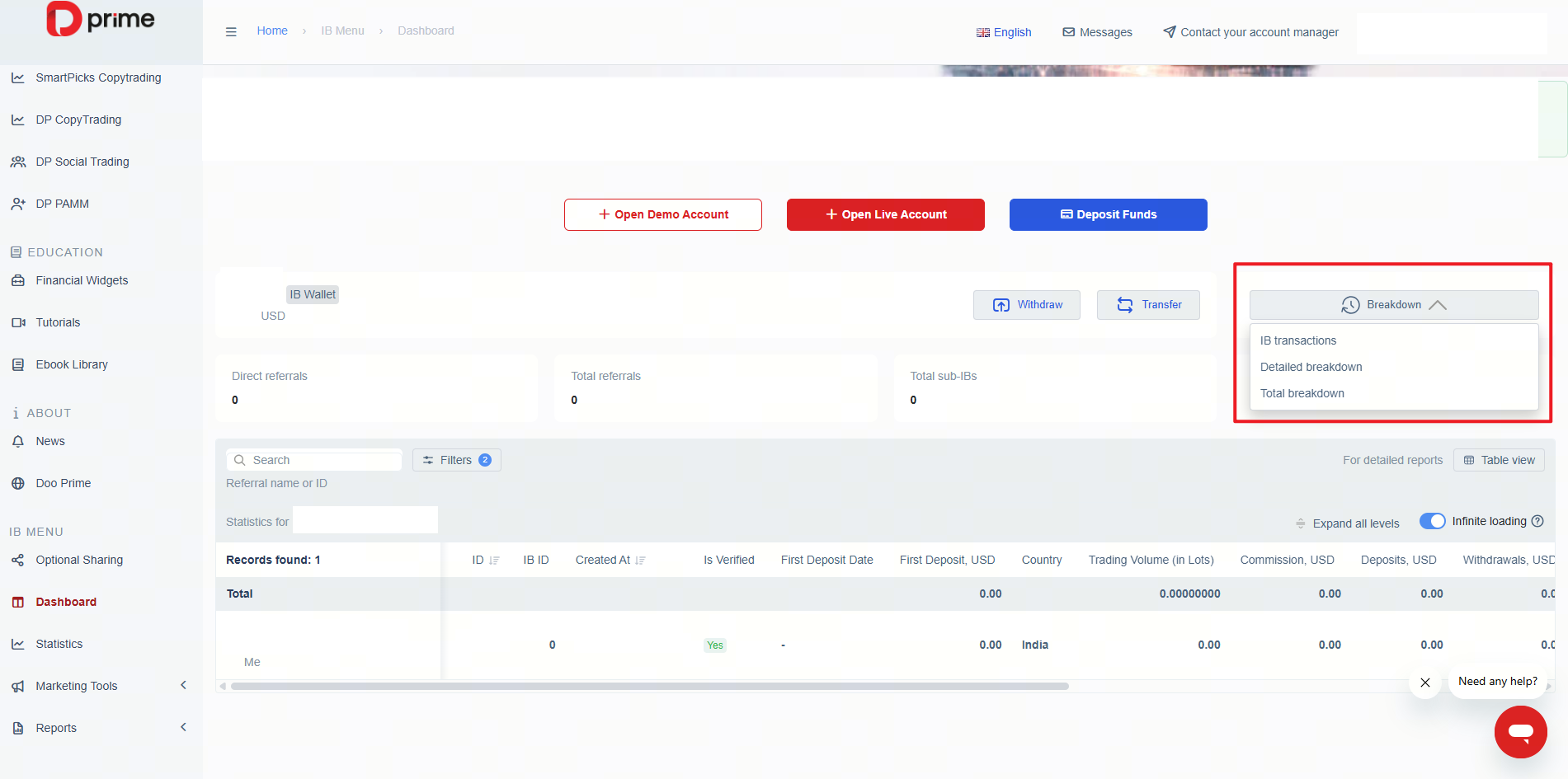Toggle the Infinite loading switch

point(1432,521)
